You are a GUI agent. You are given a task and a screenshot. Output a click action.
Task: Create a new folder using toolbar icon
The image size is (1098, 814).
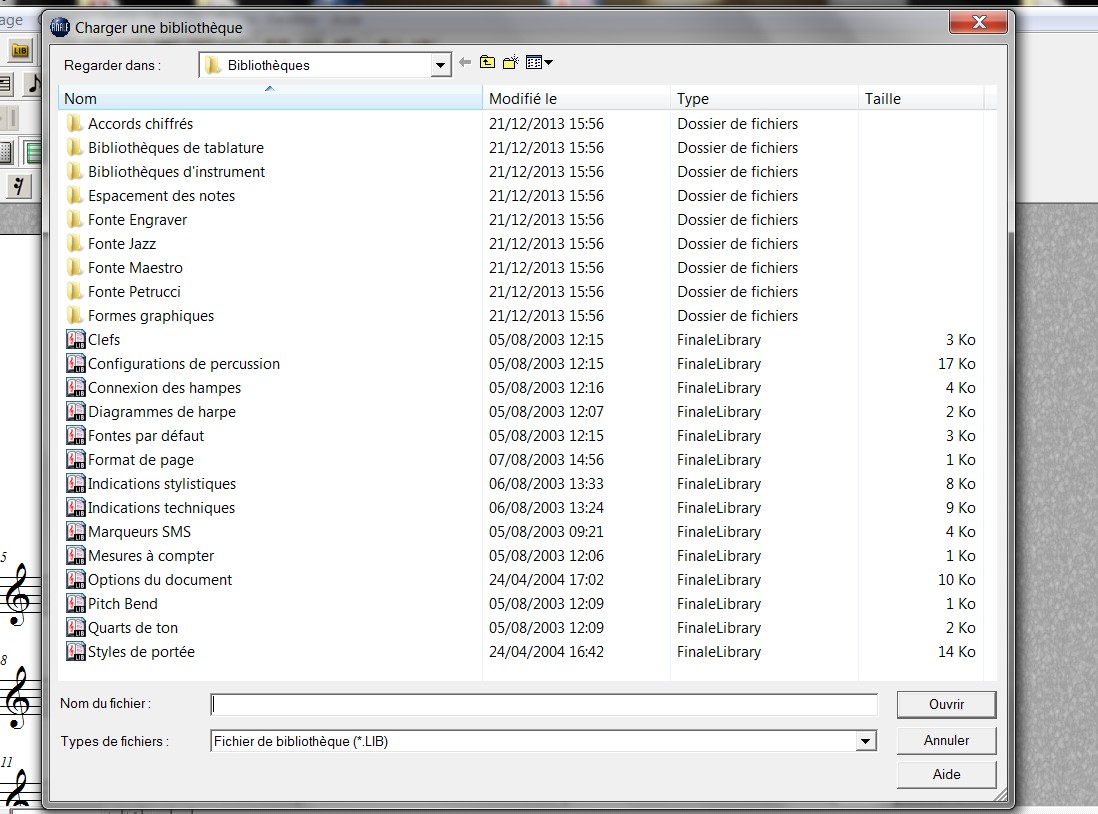coord(510,63)
